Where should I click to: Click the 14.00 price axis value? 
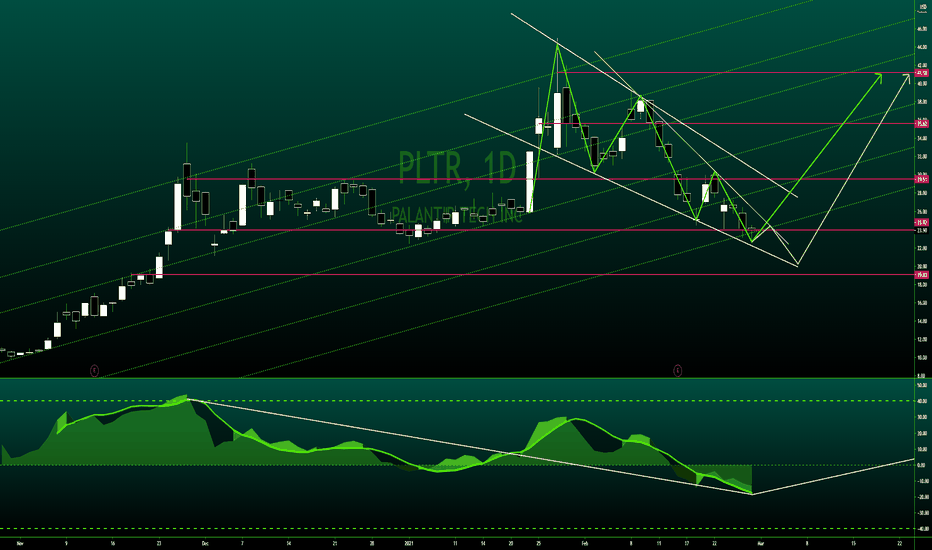[922, 321]
